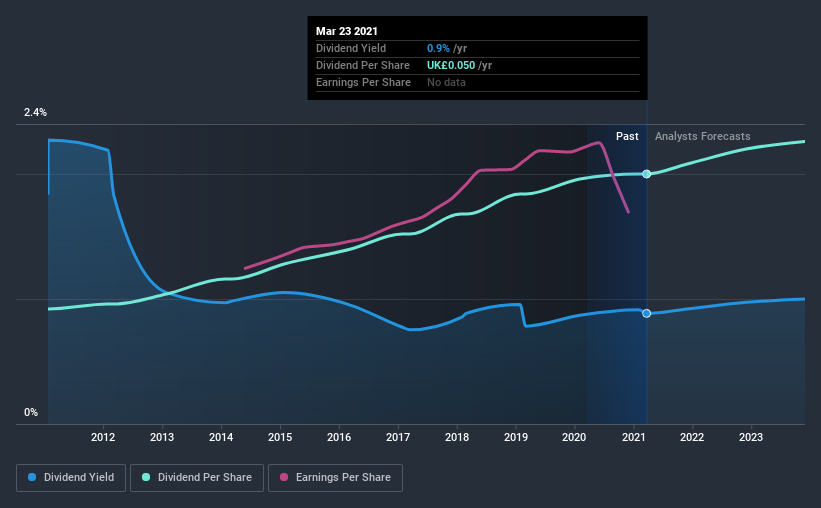This screenshot has height=508, width=821.
Task: Click the 0.9% Dividend Yield tooltip value
Action: tap(438, 48)
